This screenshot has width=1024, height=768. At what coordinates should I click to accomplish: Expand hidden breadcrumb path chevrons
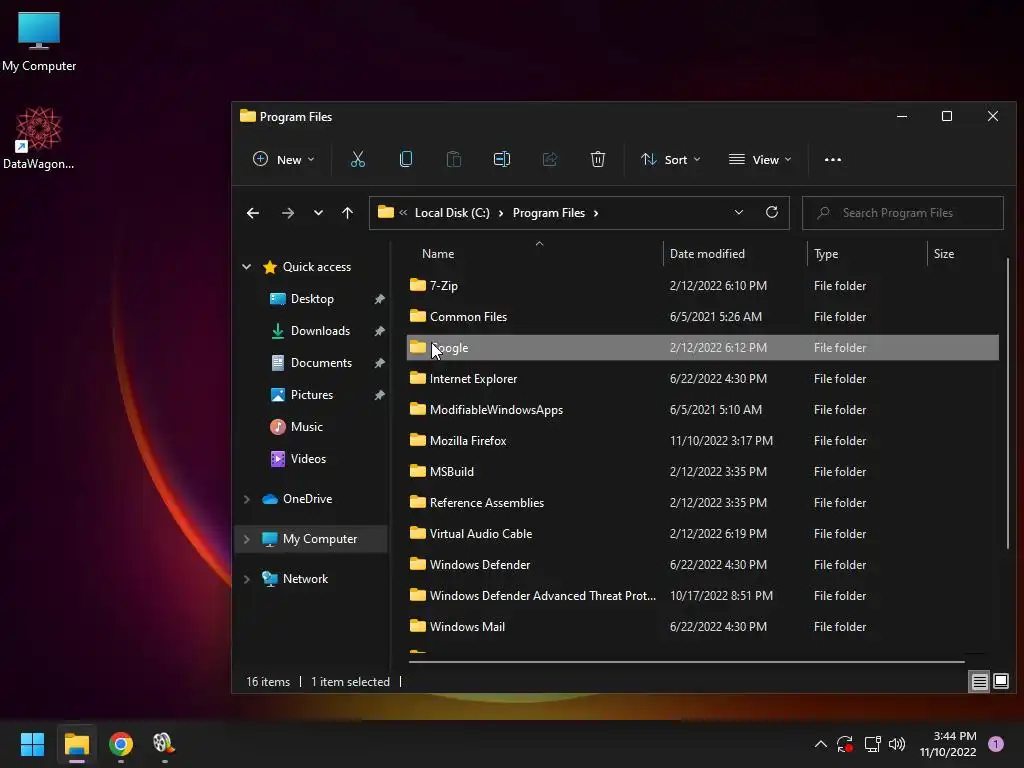pyautogui.click(x=403, y=212)
